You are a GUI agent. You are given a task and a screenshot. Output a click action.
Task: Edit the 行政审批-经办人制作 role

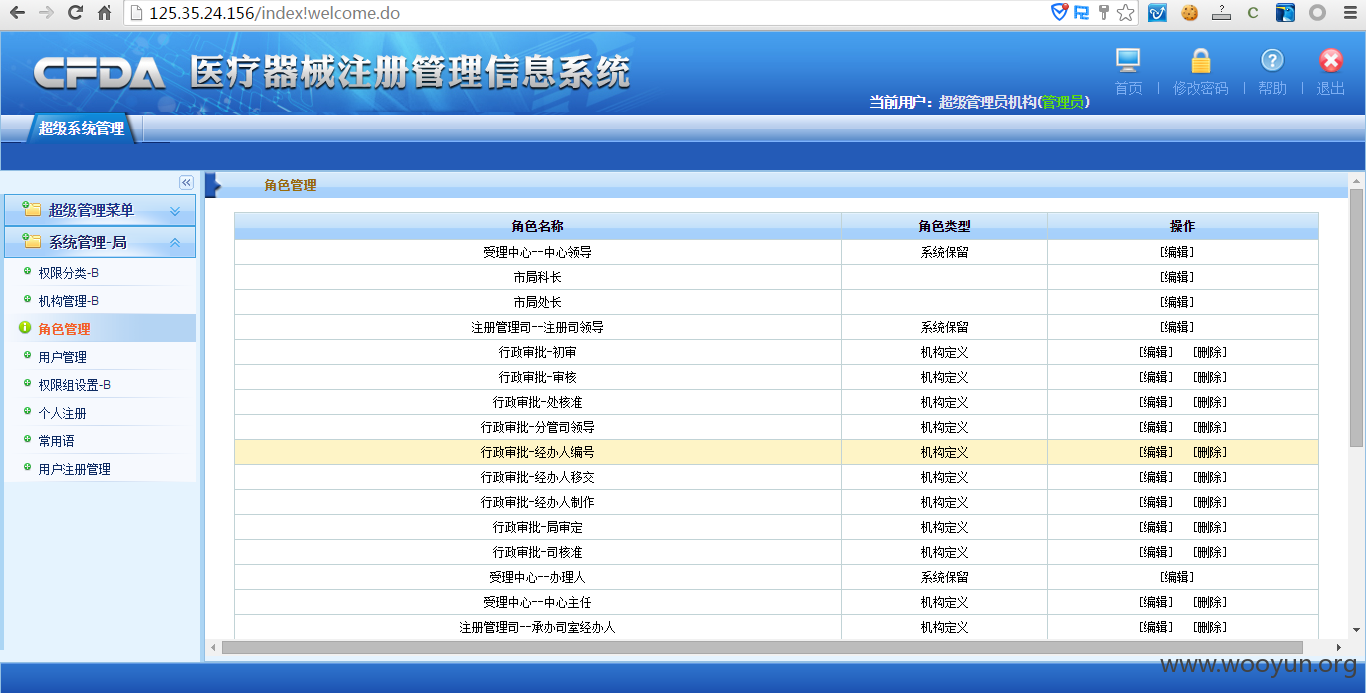pyautogui.click(x=1156, y=502)
